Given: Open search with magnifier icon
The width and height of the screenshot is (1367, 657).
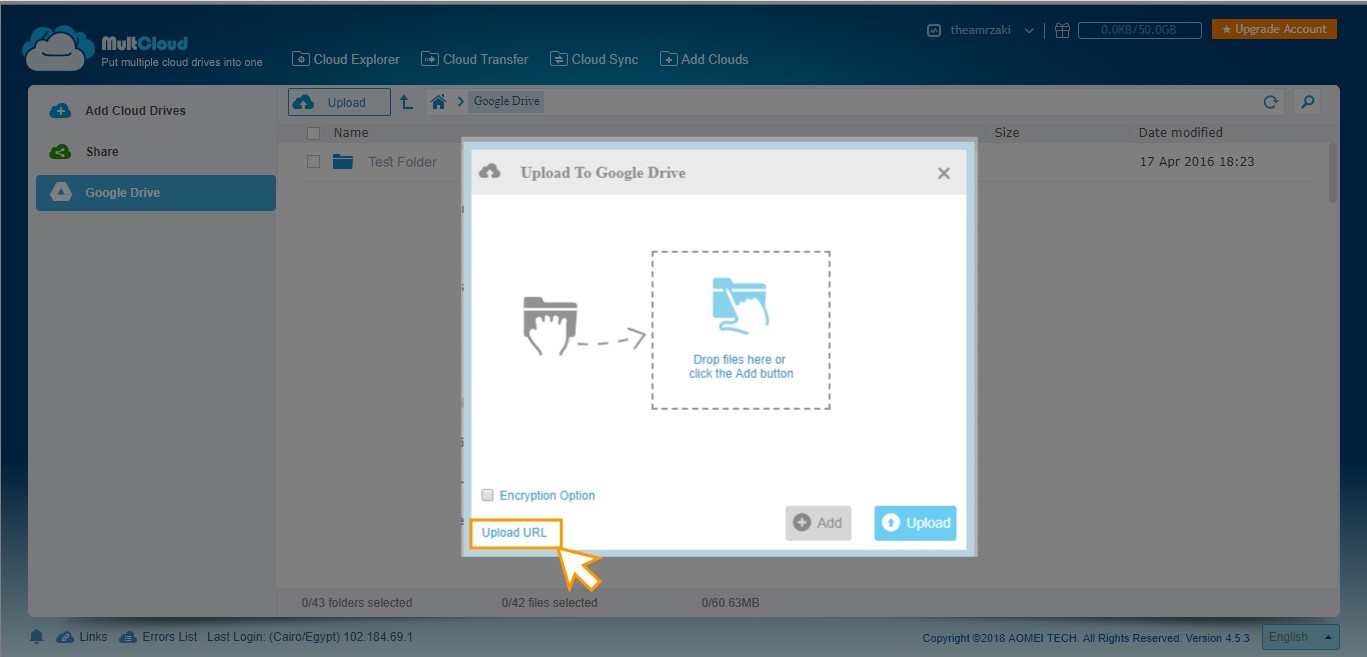Looking at the screenshot, I should (1306, 102).
